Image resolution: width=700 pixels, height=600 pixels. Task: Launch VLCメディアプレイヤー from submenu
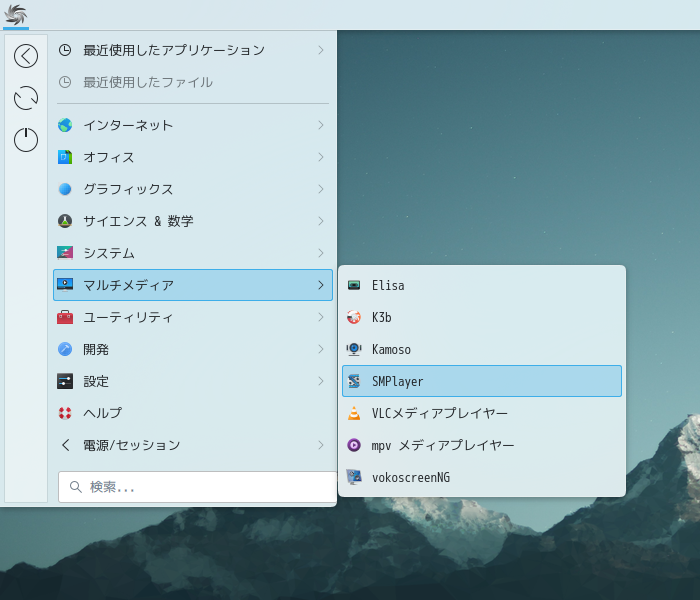click(482, 413)
